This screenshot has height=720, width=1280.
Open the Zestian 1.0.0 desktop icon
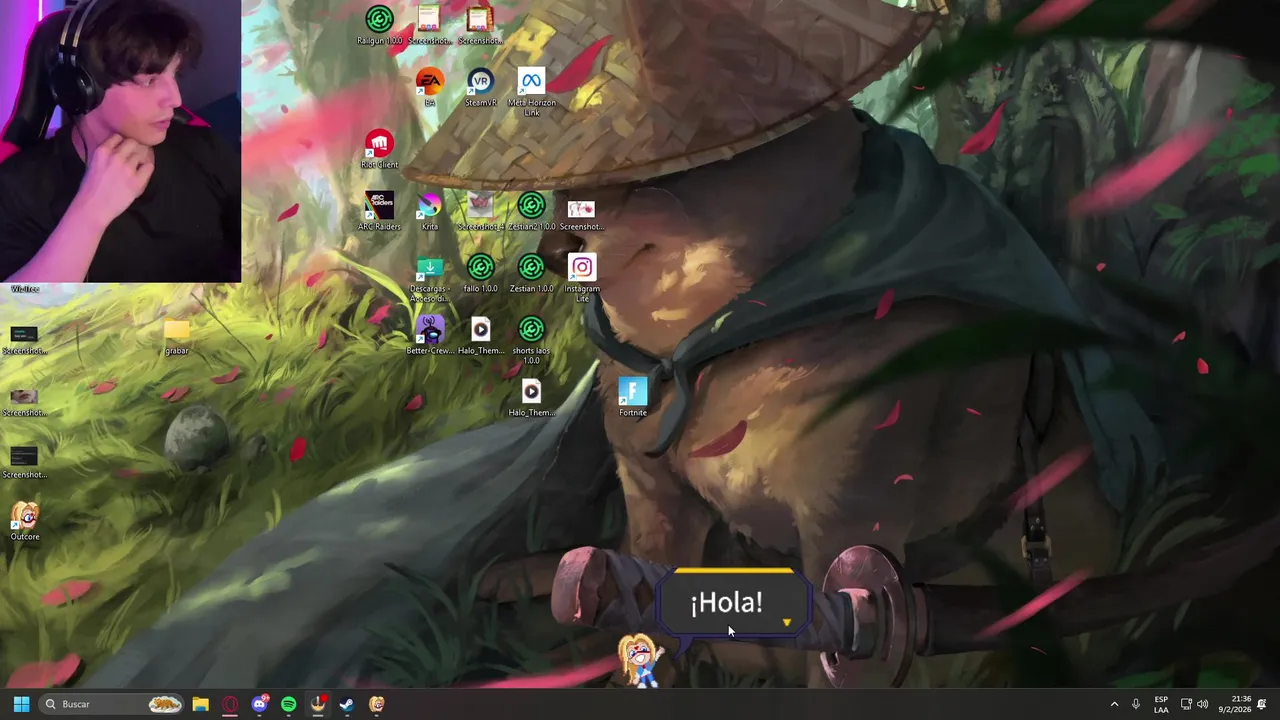pyautogui.click(x=531, y=274)
